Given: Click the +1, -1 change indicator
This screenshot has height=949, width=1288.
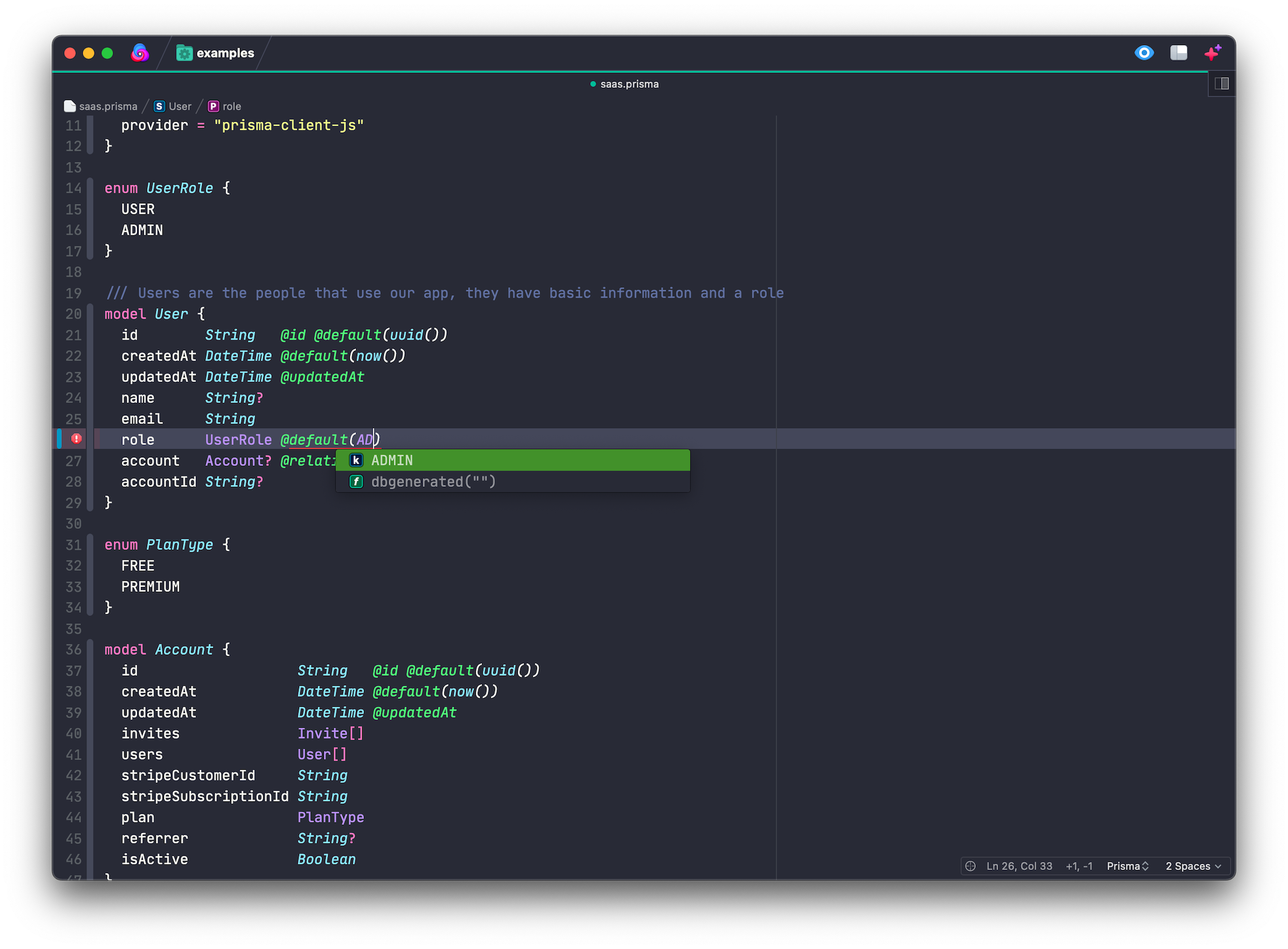Looking at the screenshot, I should pos(1079,866).
